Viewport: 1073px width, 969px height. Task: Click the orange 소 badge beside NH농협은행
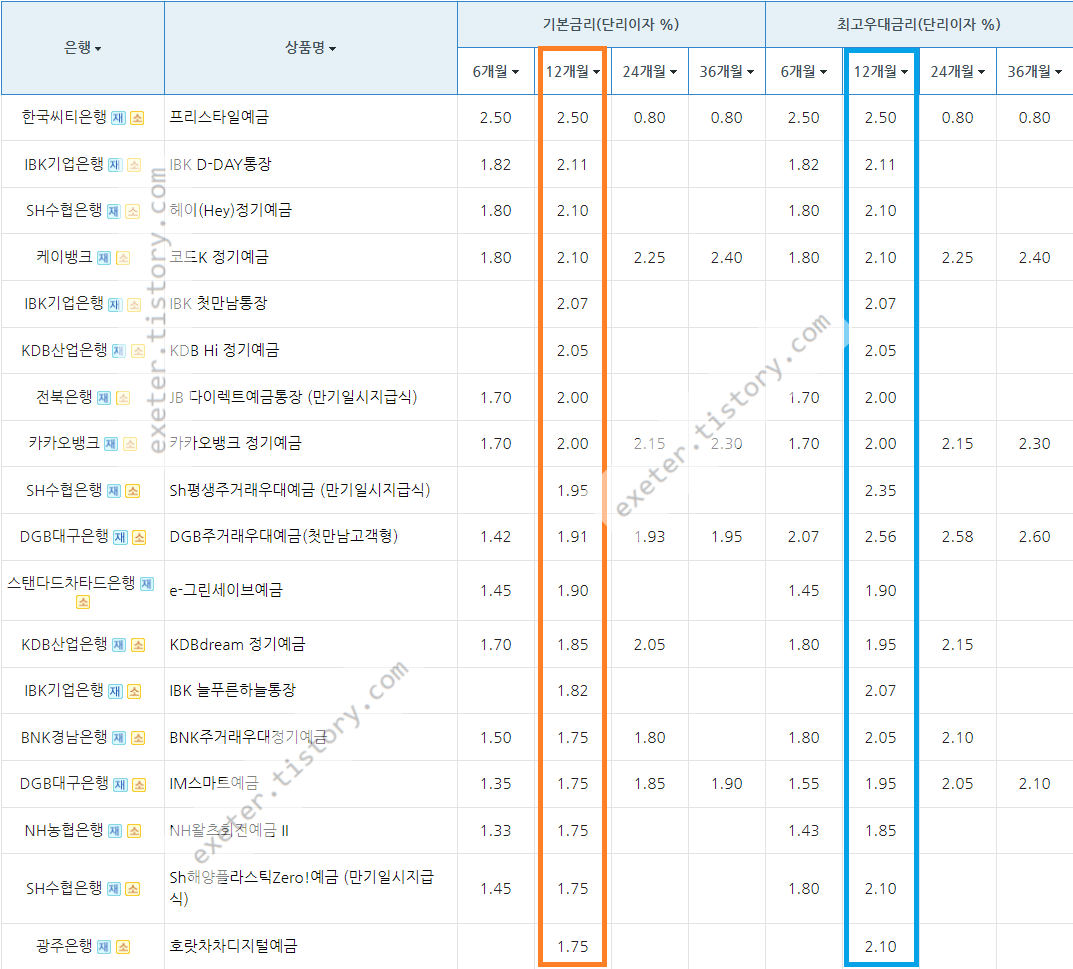click(x=134, y=831)
